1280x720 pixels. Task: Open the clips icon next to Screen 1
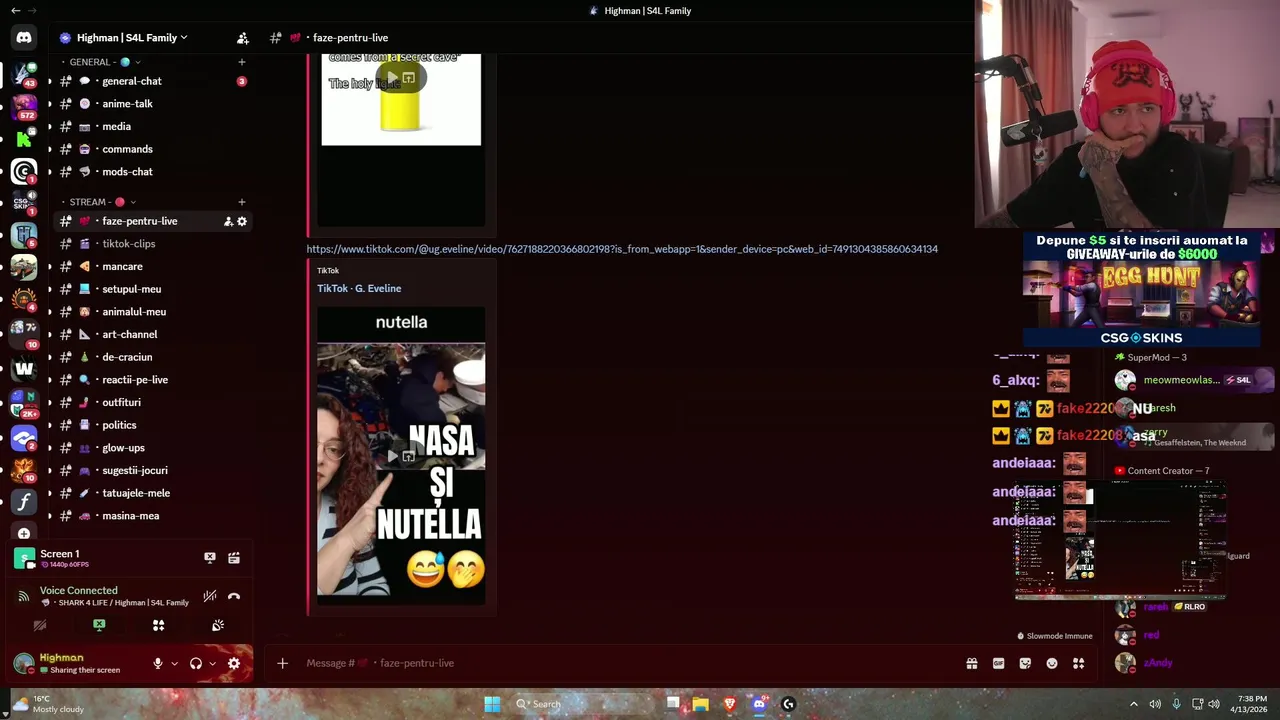[234, 558]
